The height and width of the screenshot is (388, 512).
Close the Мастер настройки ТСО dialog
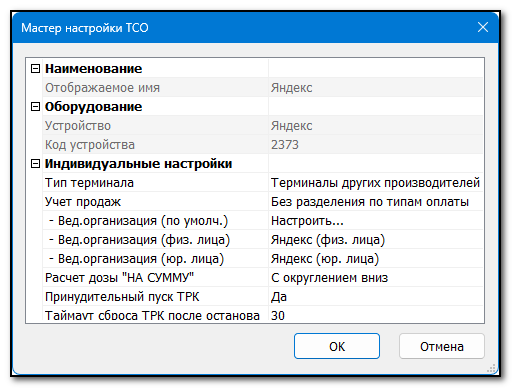tap(483, 27)
